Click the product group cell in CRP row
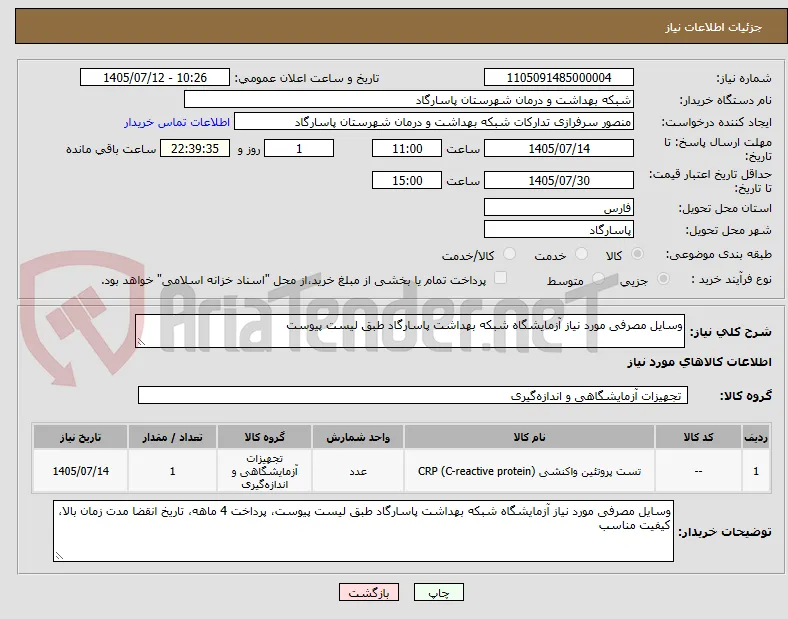Screen dimensions: 788x619 (264, 471)
